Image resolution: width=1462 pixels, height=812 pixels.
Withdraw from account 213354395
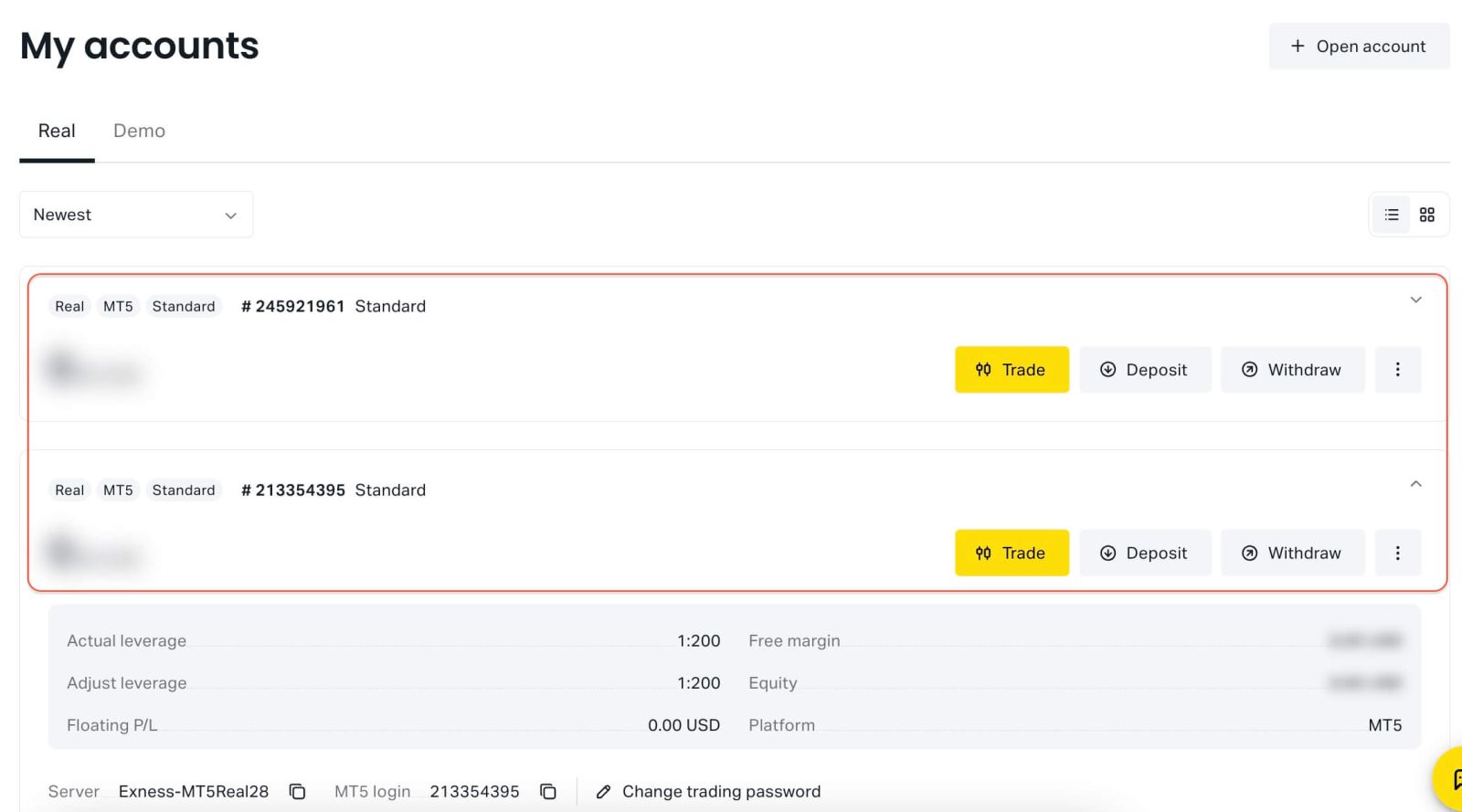1292,553
